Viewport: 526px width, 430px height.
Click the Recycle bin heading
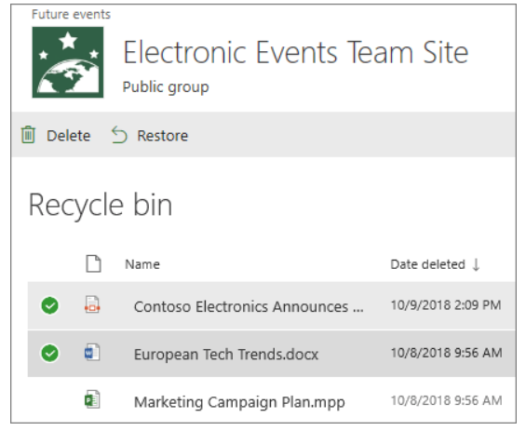pyautogui.click(x=100, y=205)
